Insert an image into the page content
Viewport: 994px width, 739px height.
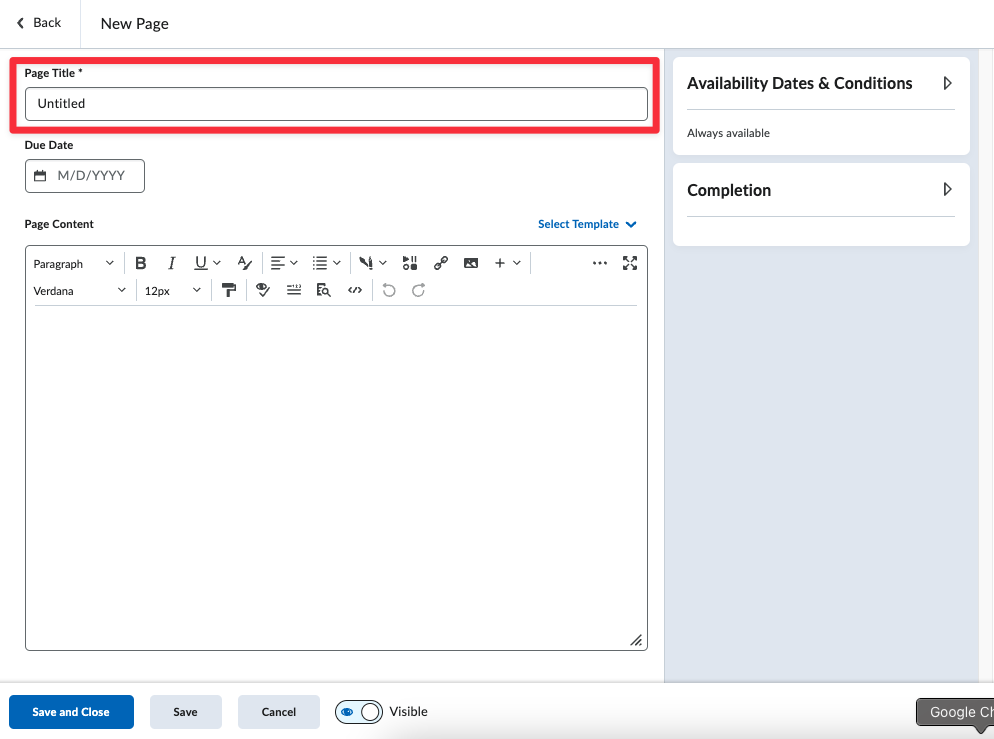471,263
